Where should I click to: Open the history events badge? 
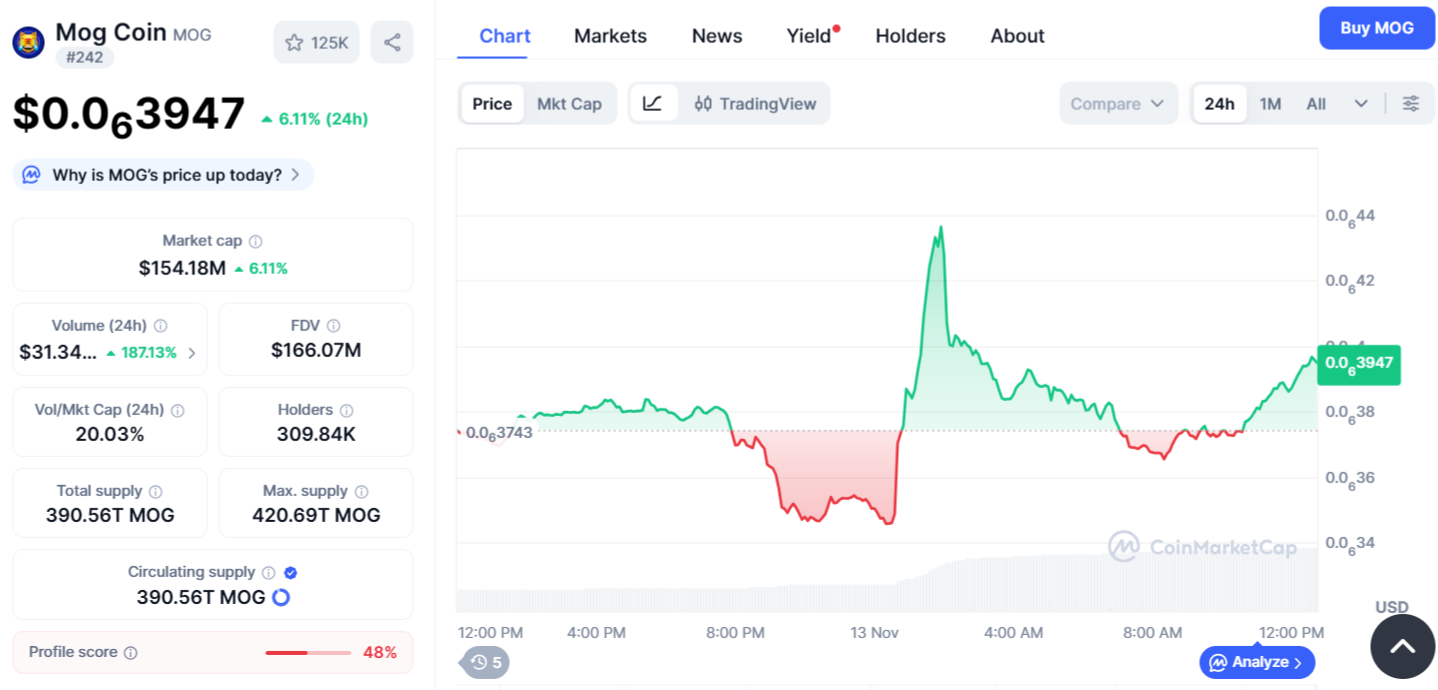(486, 662)
